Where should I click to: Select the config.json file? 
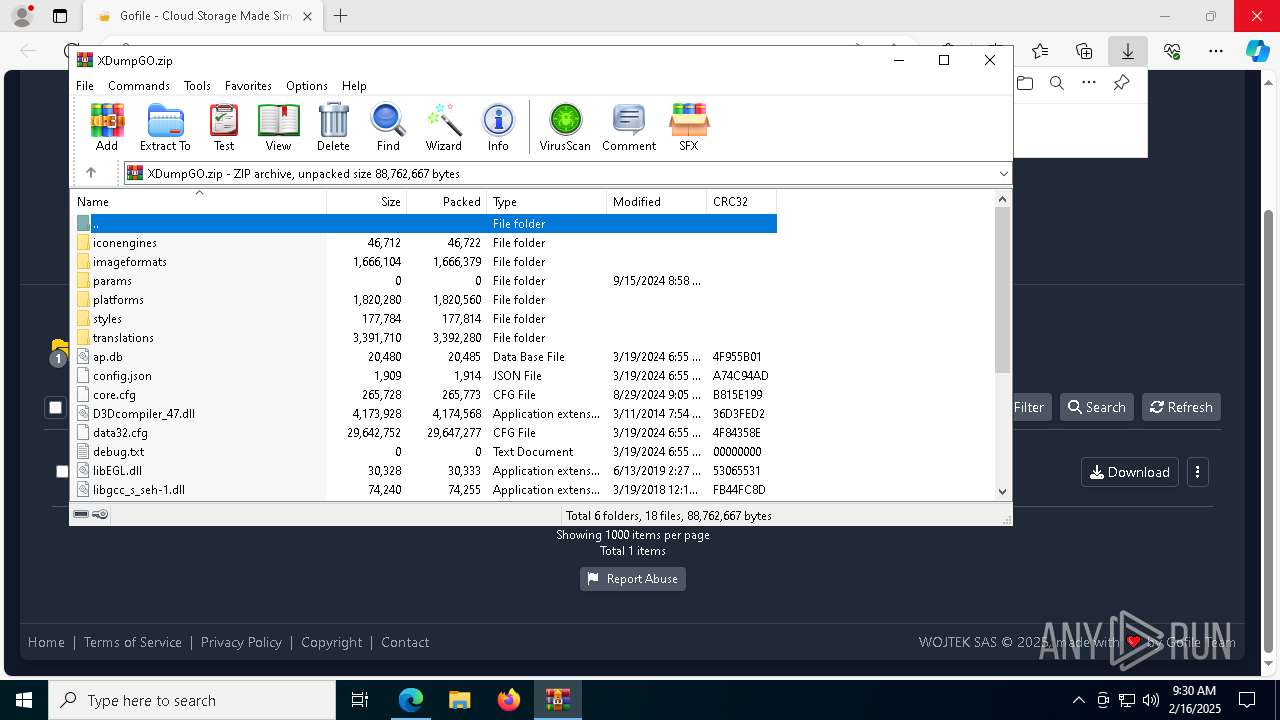pos(122,376)
